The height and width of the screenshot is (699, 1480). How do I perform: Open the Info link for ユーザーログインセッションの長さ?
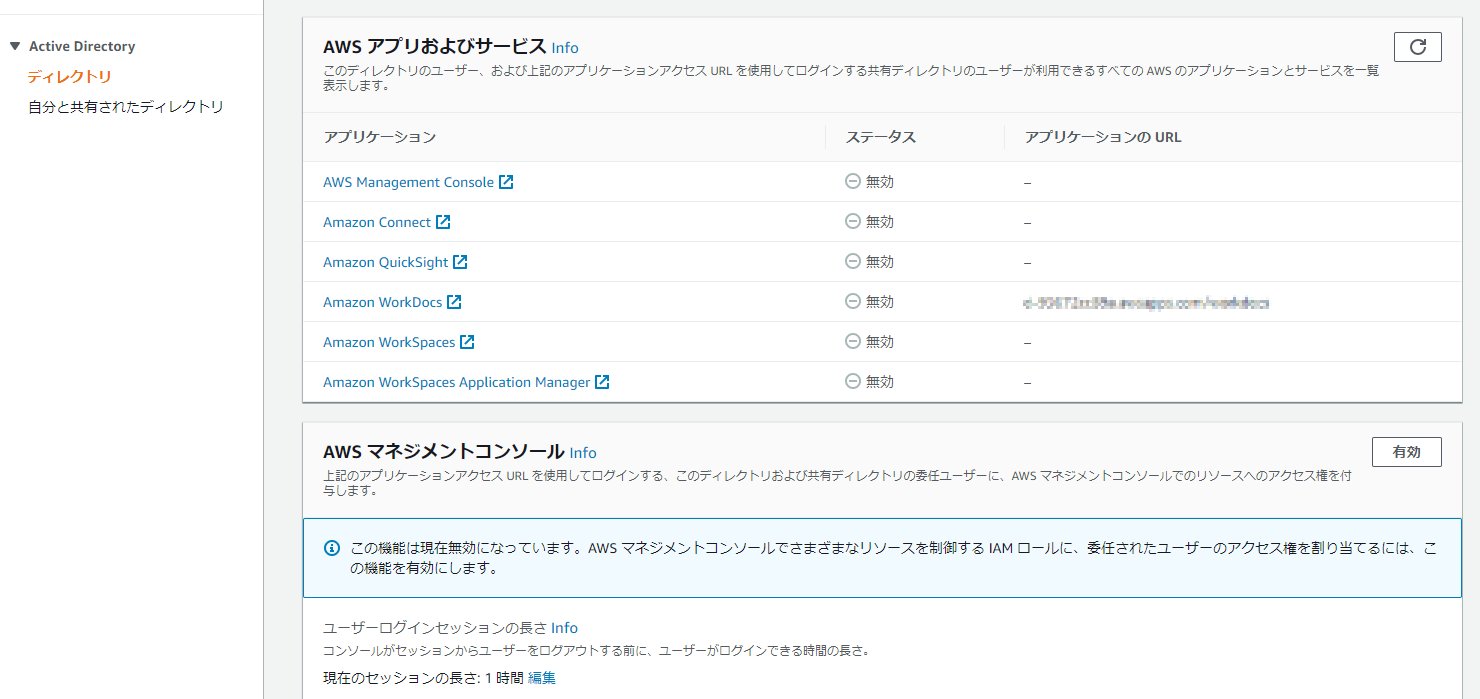point(566,627)
